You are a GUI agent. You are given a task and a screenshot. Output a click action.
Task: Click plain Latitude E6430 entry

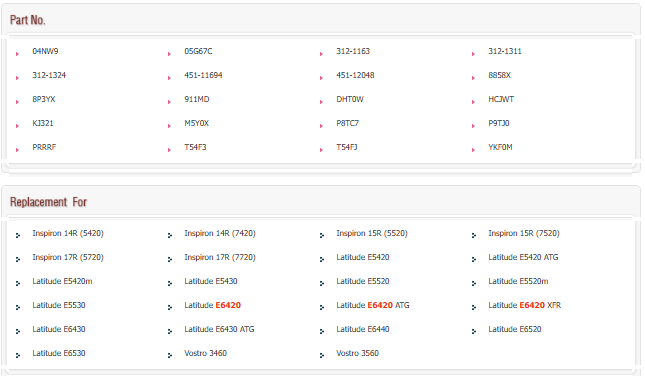pyautogui.click(x=59, y=329)
